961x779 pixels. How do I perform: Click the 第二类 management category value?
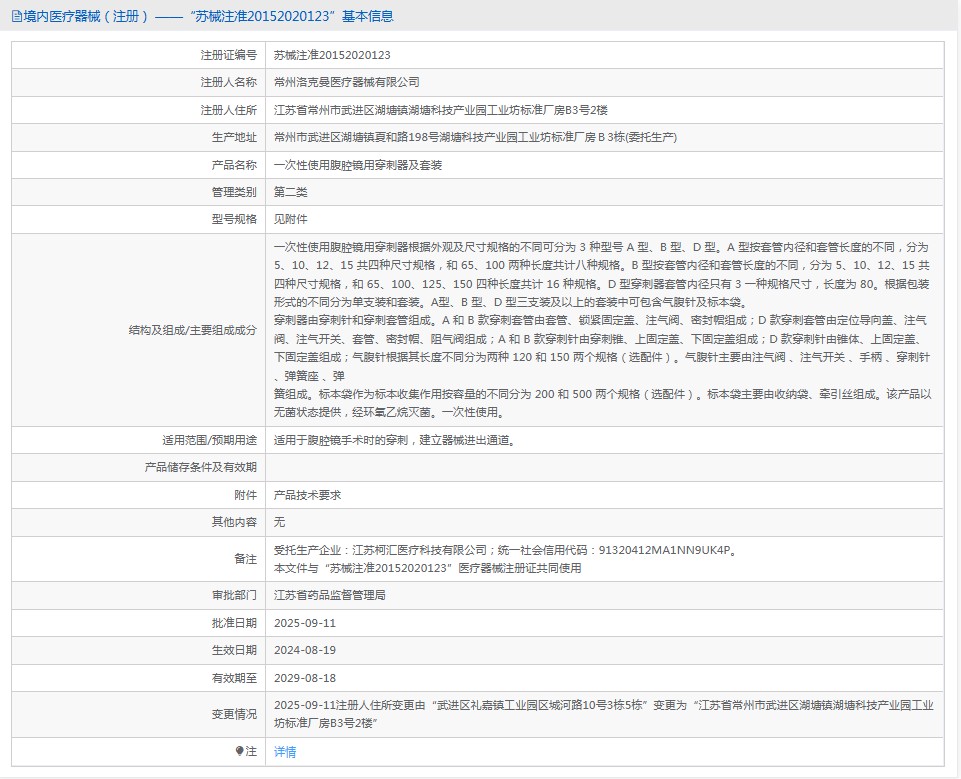pos(290,192)
